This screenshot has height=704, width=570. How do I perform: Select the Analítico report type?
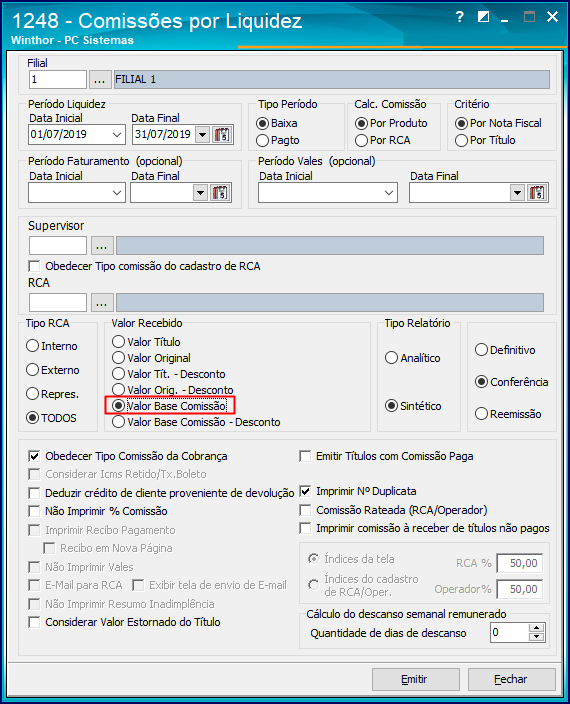[x=413, y=358]
